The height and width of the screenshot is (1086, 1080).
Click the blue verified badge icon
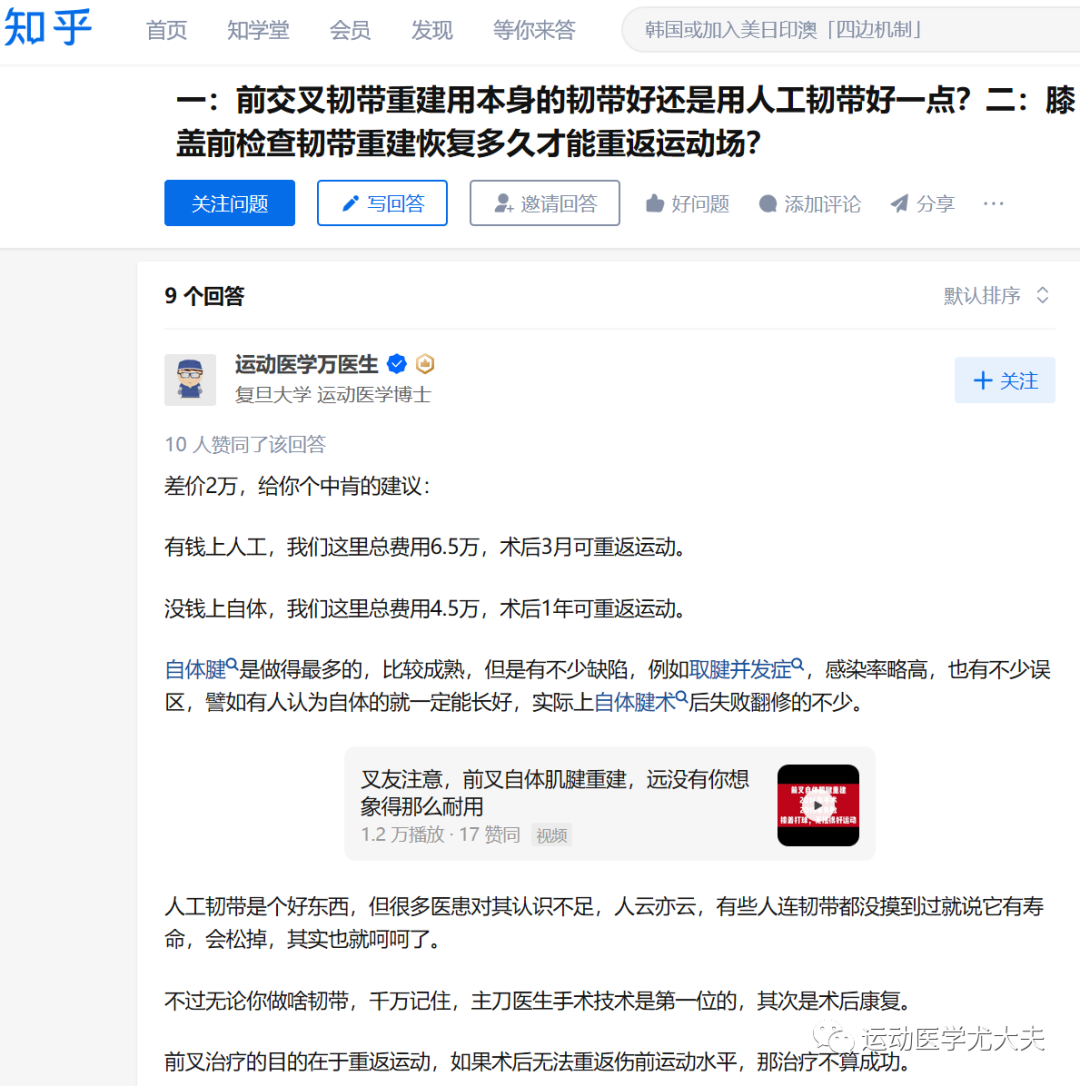click(x=397, y=363)
